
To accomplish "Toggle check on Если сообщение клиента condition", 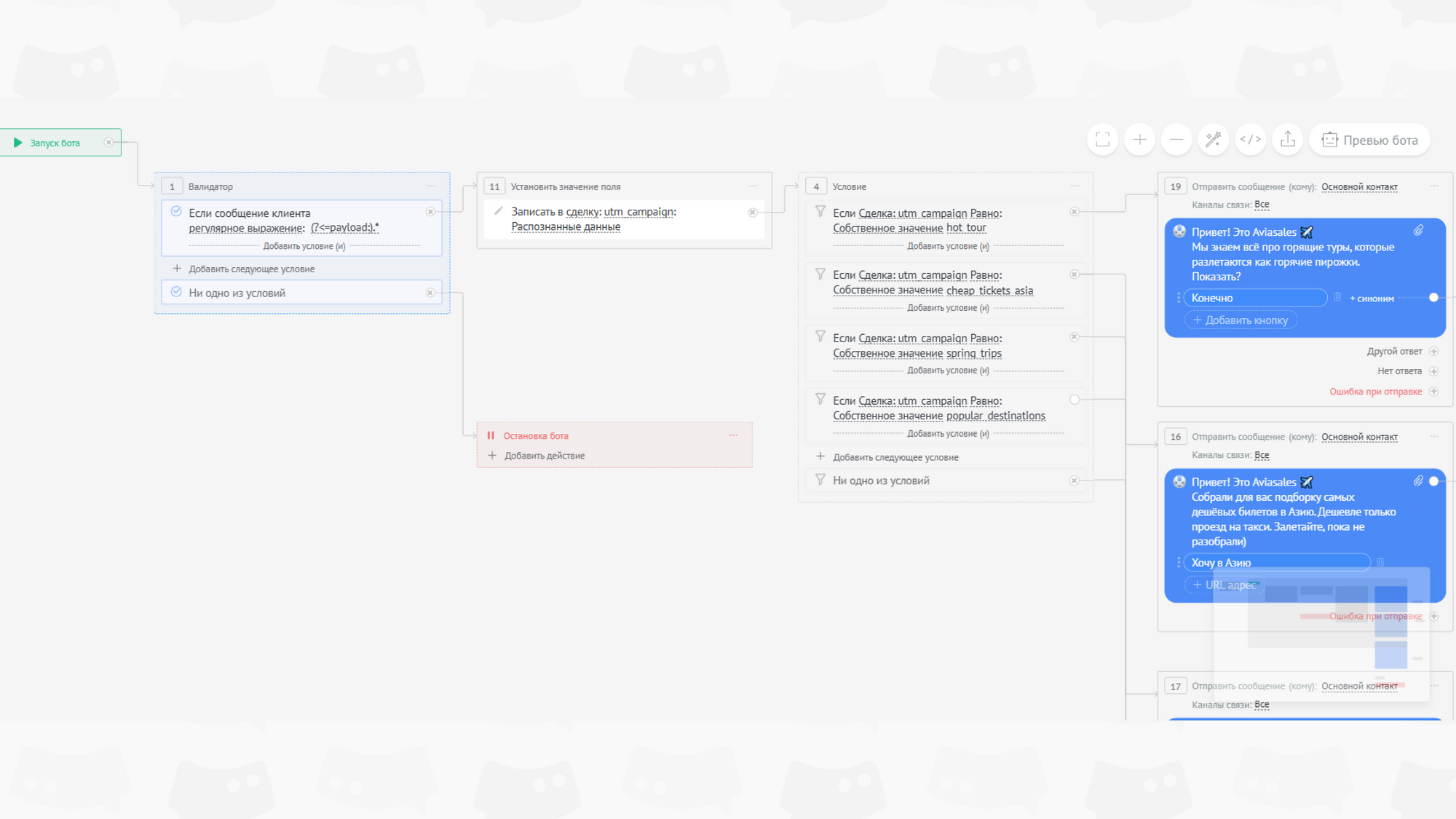I will (x=176, y=212).
